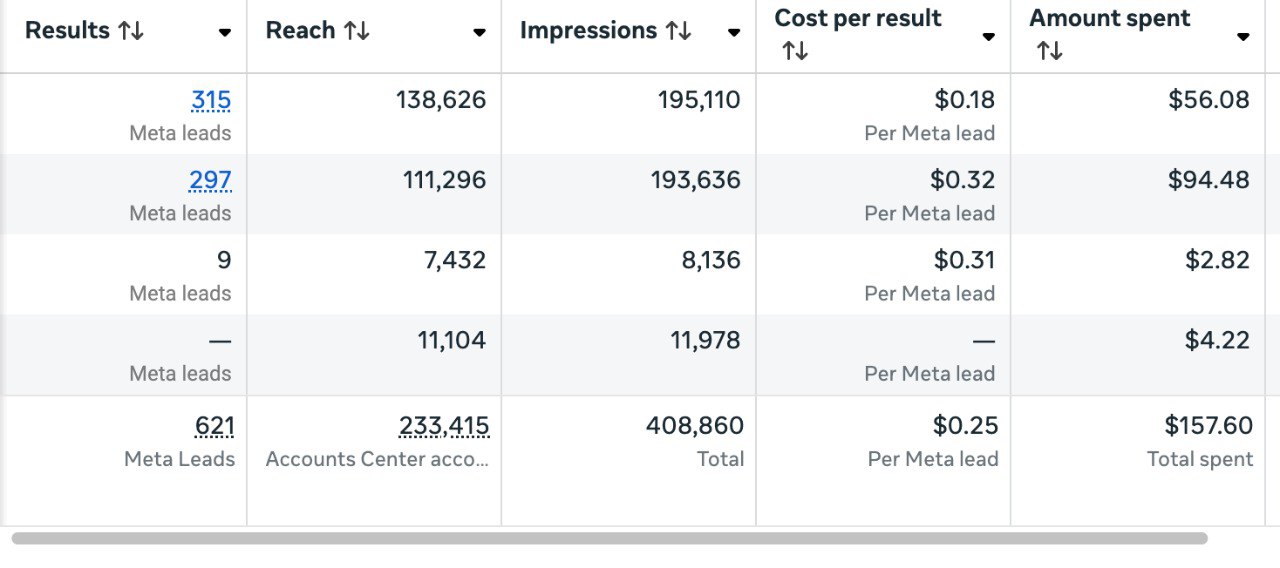Sort by Results using its arrows icon

[x=131, y=31]
